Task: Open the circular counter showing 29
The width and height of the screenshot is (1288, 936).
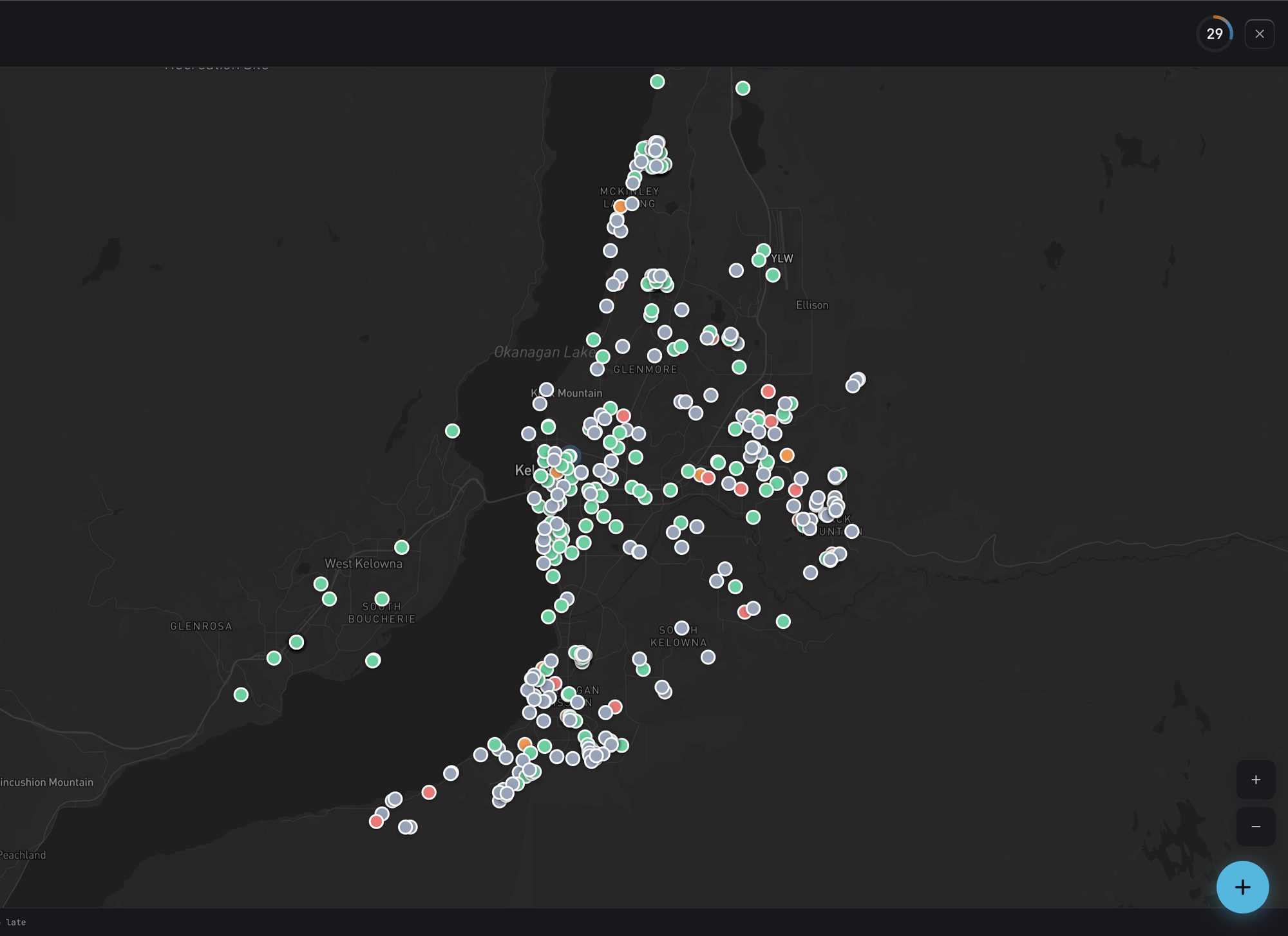Action: pyautogui.click(x=1215, y=33)
